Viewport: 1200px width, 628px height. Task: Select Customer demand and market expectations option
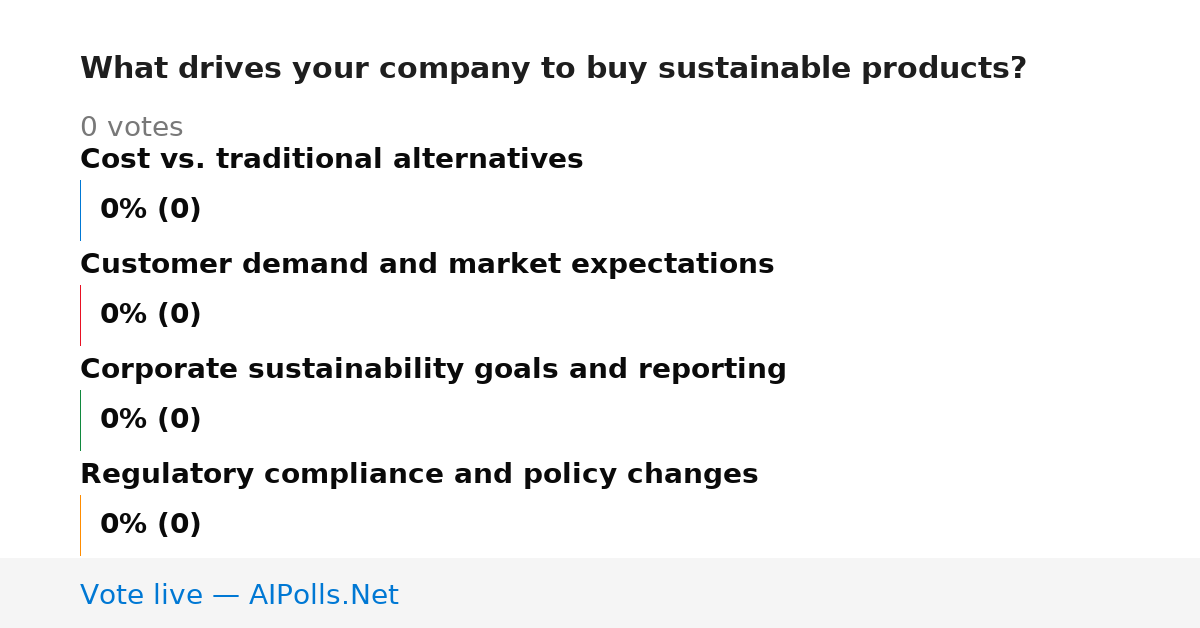[427, 264]
